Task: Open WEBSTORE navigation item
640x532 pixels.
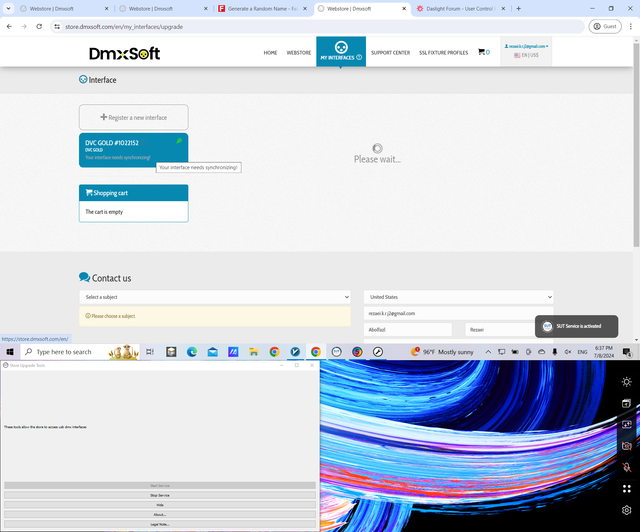Action: pos(299,53)
